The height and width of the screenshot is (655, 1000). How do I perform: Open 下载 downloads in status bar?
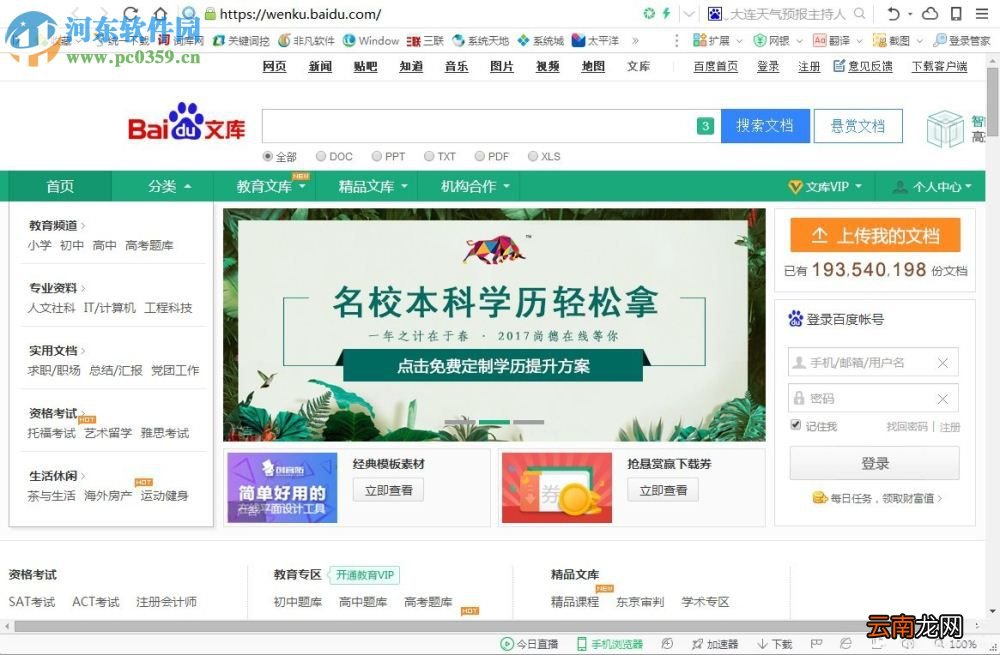click(774, 644)
